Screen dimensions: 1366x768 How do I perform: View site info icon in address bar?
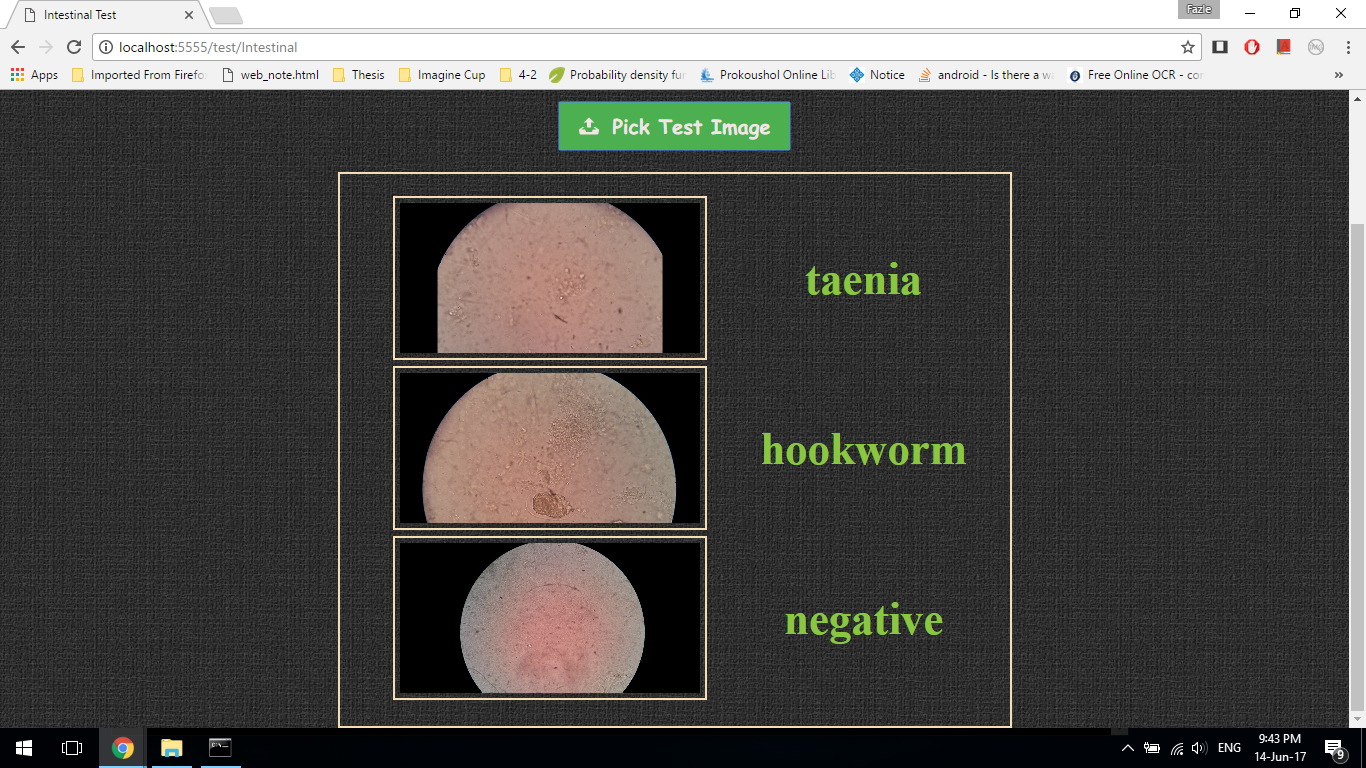(106, 47)
